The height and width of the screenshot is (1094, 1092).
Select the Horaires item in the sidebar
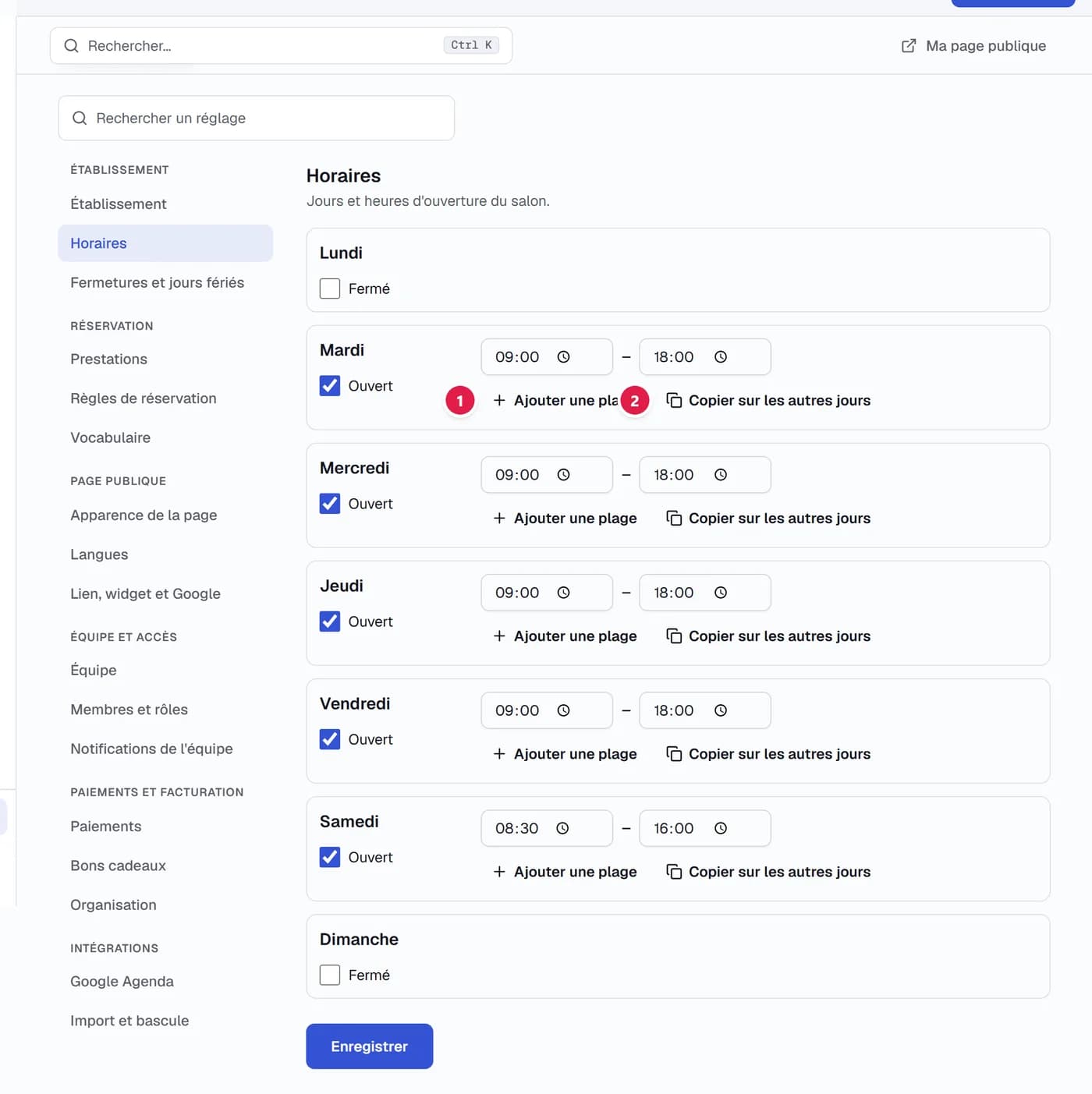(x=165, y=243)
